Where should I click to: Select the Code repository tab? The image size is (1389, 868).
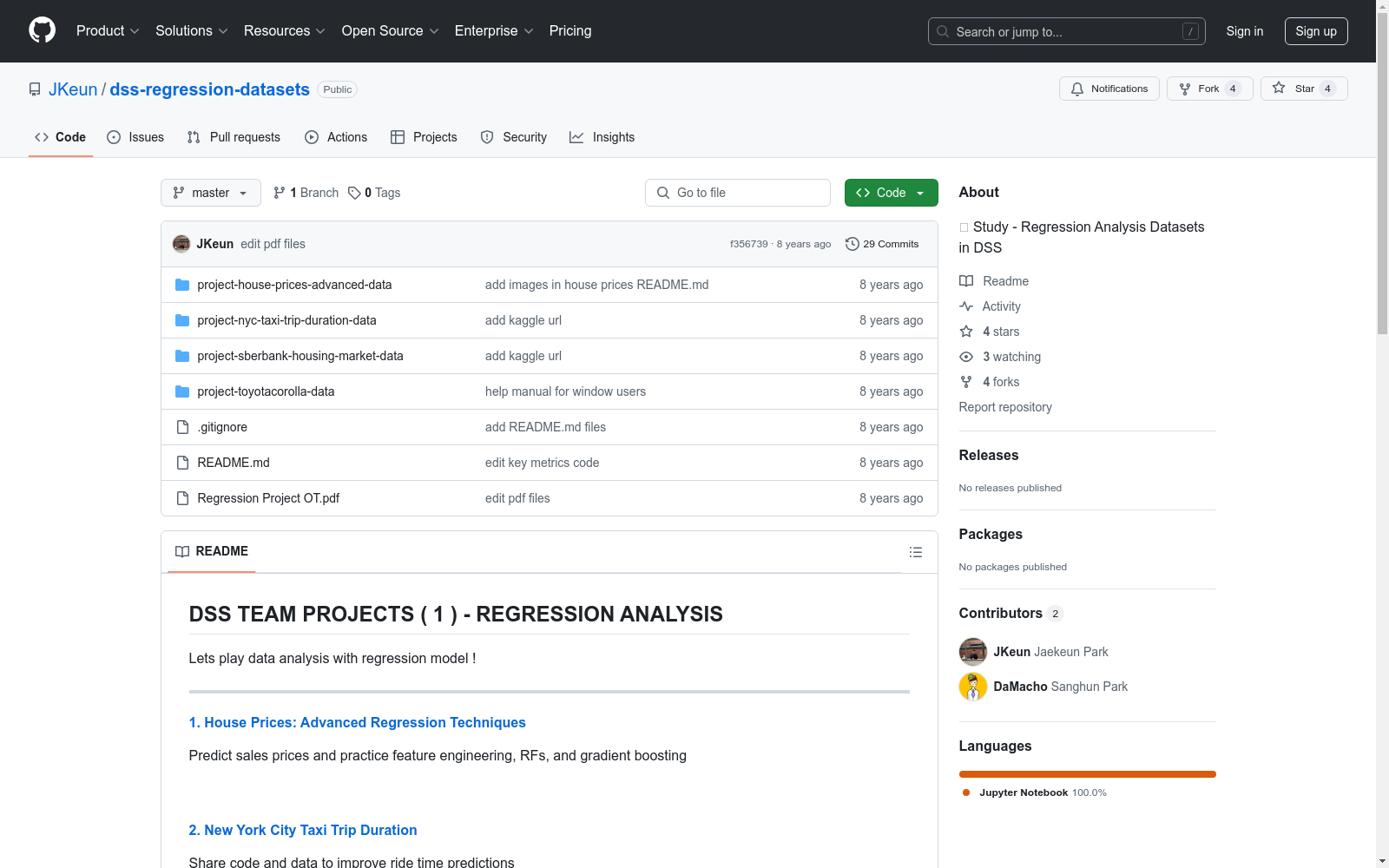point(61,137)
